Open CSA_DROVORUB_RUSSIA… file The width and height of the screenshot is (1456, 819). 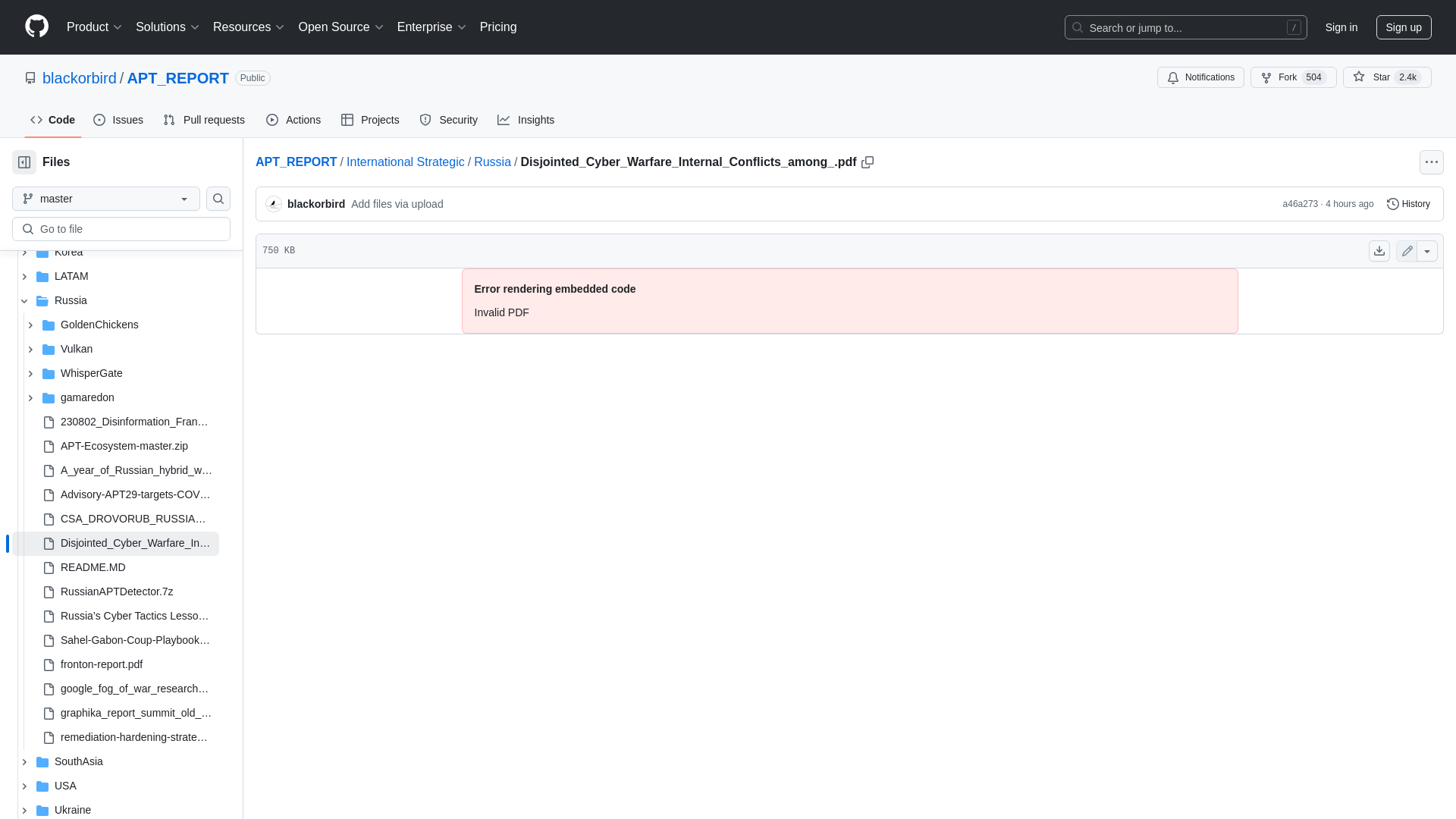(133, 519)
